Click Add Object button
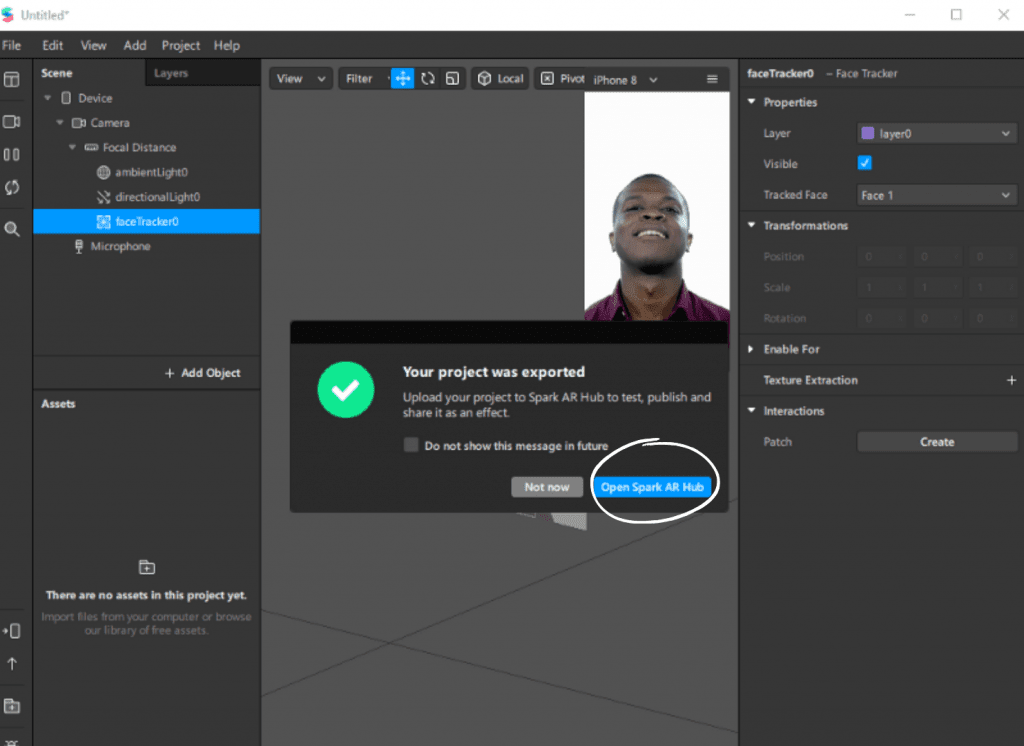The width and height of the screenshot is (1024, 746). pos(202,373)
